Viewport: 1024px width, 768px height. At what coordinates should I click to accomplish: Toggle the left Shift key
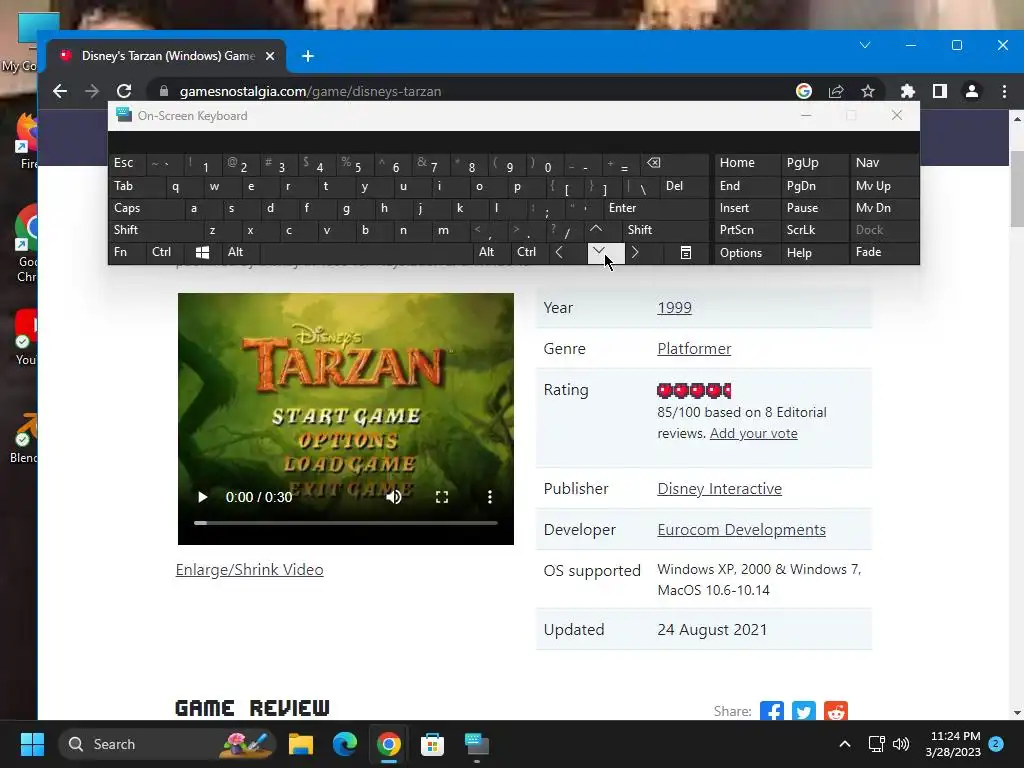(x=155, y=230)
